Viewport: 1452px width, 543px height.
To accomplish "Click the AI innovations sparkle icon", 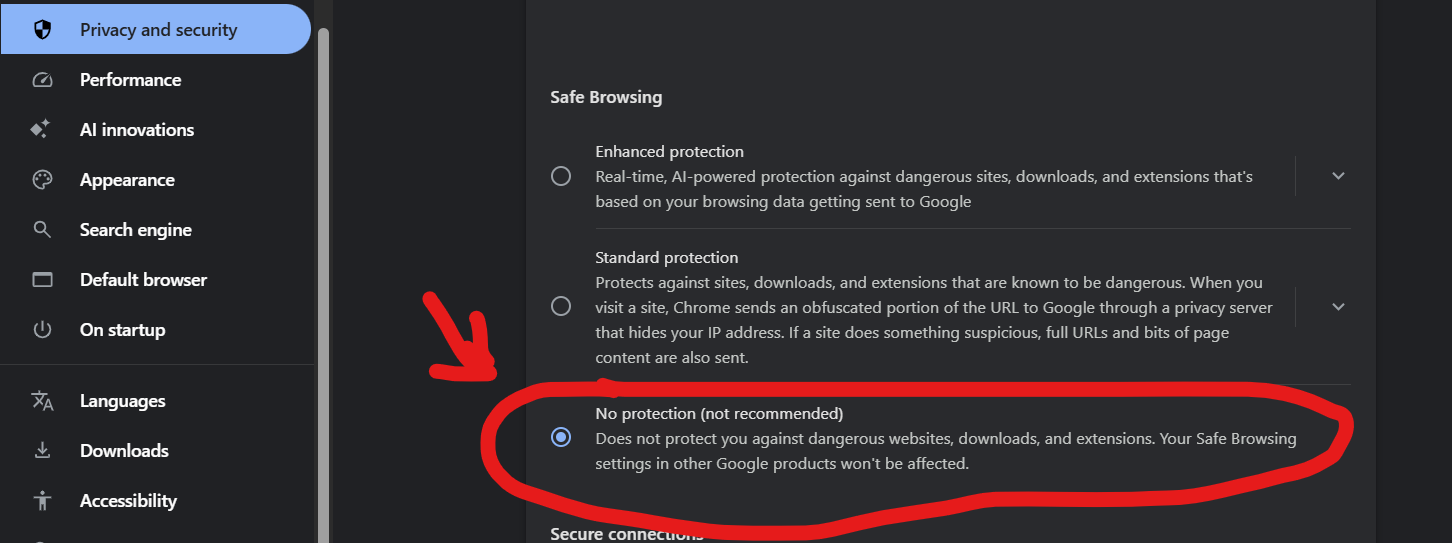I will point(41,130).
